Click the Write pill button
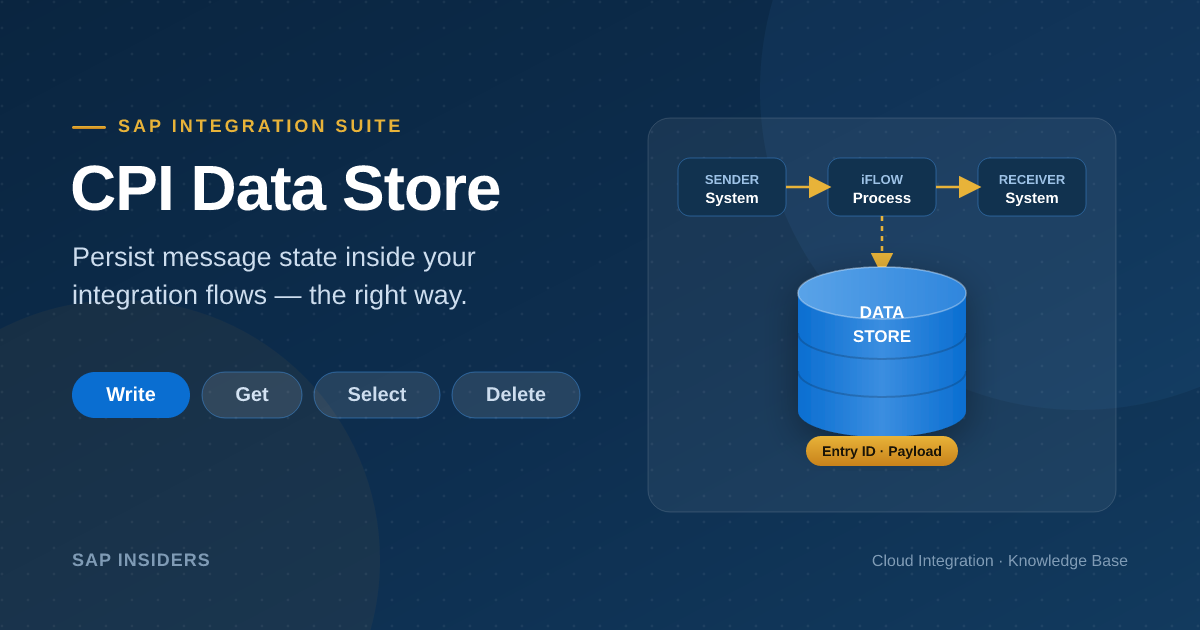Screen dimensions: 1200x630 (131, 395)
